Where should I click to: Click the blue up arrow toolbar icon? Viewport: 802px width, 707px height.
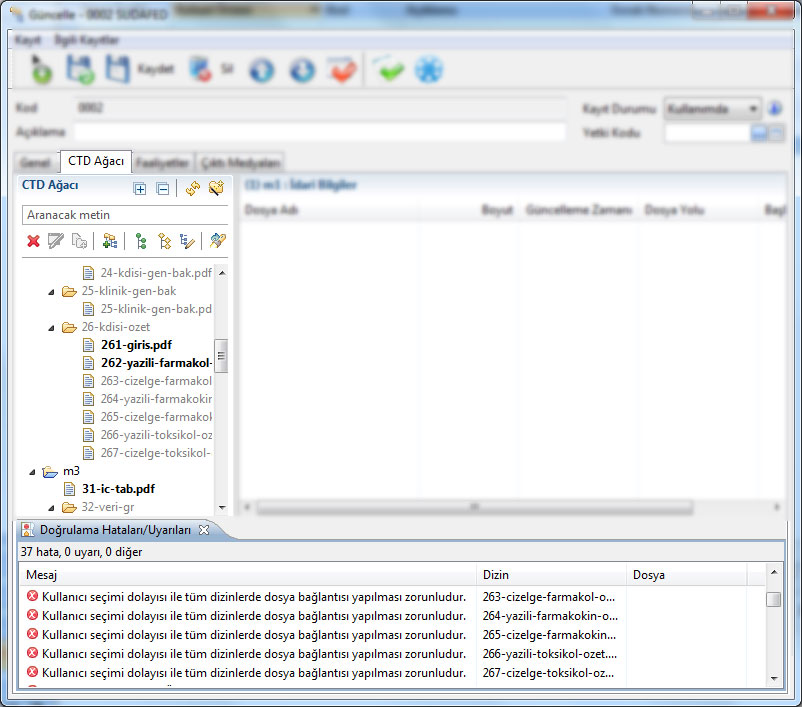click(x=261, y=70)
